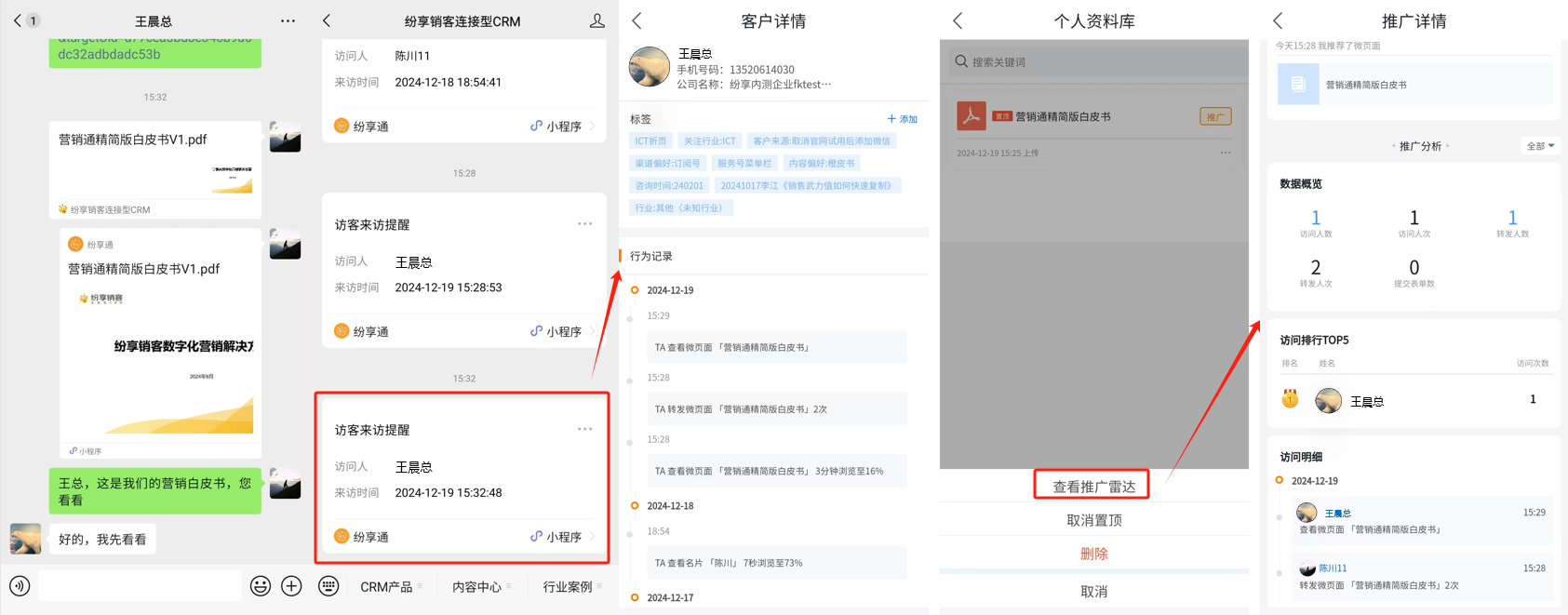Open 营销通精简版白皮书V1.pdf file message
1568x615 pixels.
pos(155,169)
